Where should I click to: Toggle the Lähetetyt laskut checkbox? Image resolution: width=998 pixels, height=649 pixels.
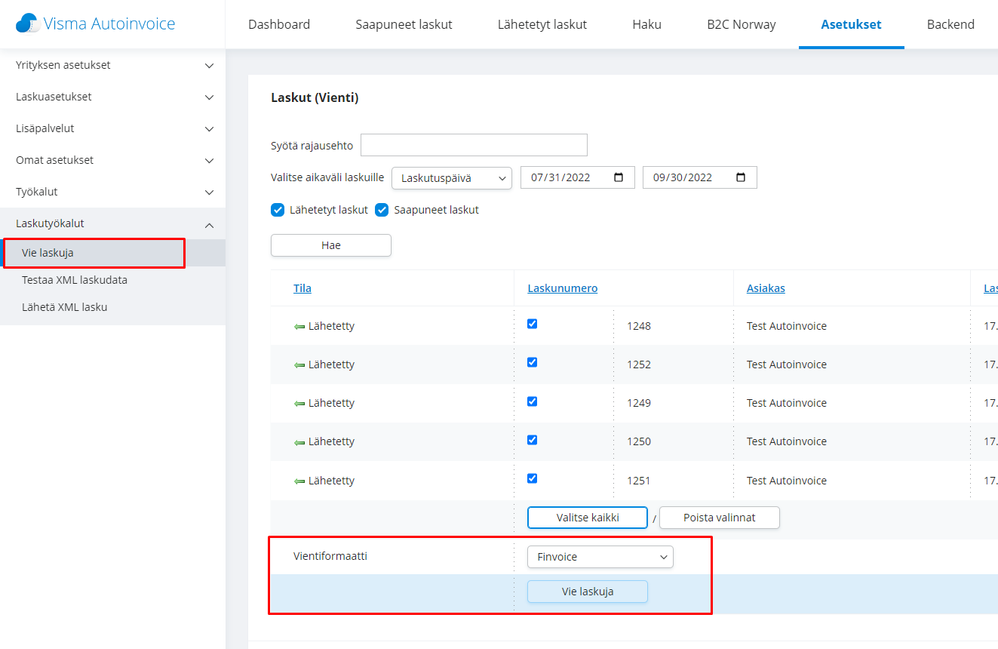(x=278, y=210)
